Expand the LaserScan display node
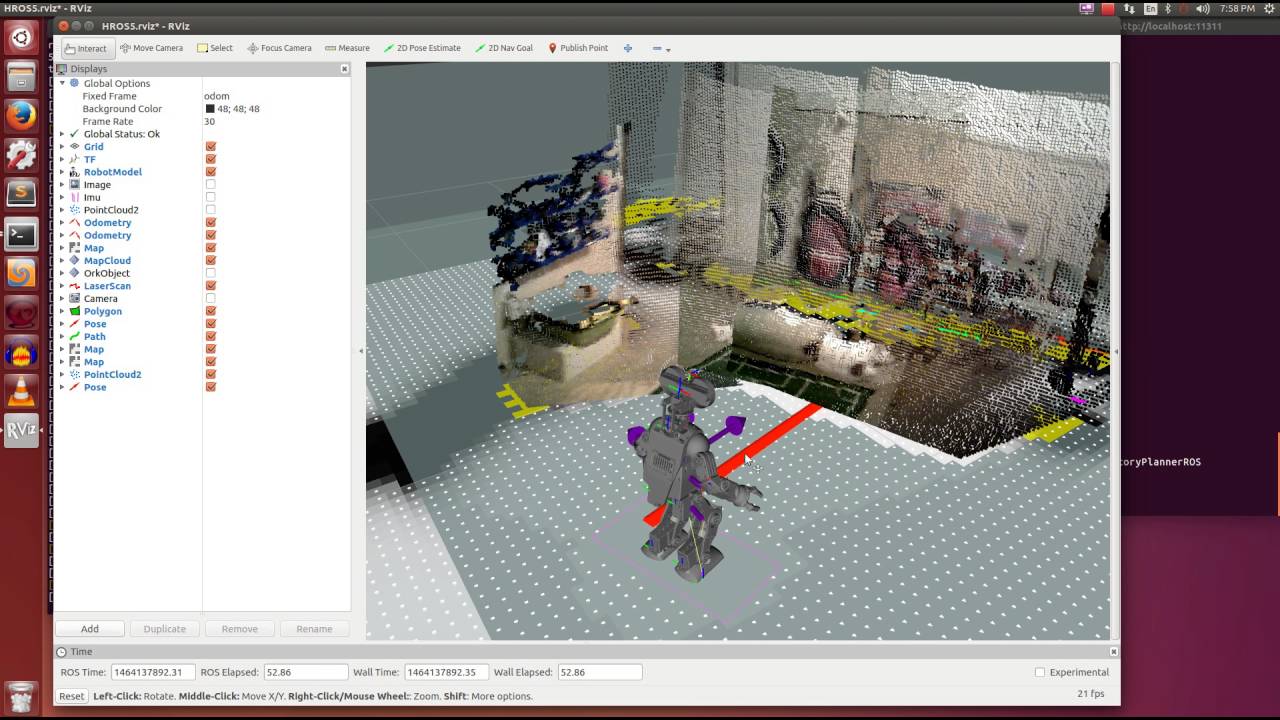Viewport: 1280px width, 720px height. [x=62, y=286]
